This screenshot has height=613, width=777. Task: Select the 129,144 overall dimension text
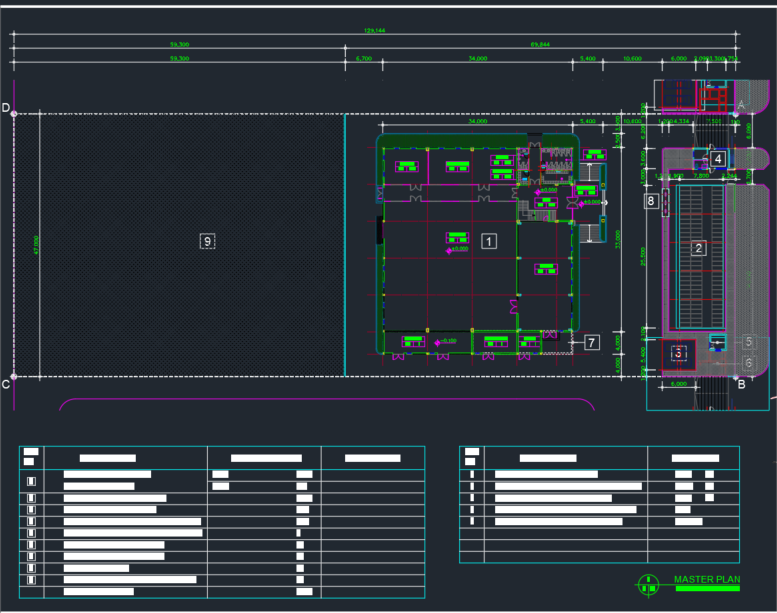pos(375,31)
